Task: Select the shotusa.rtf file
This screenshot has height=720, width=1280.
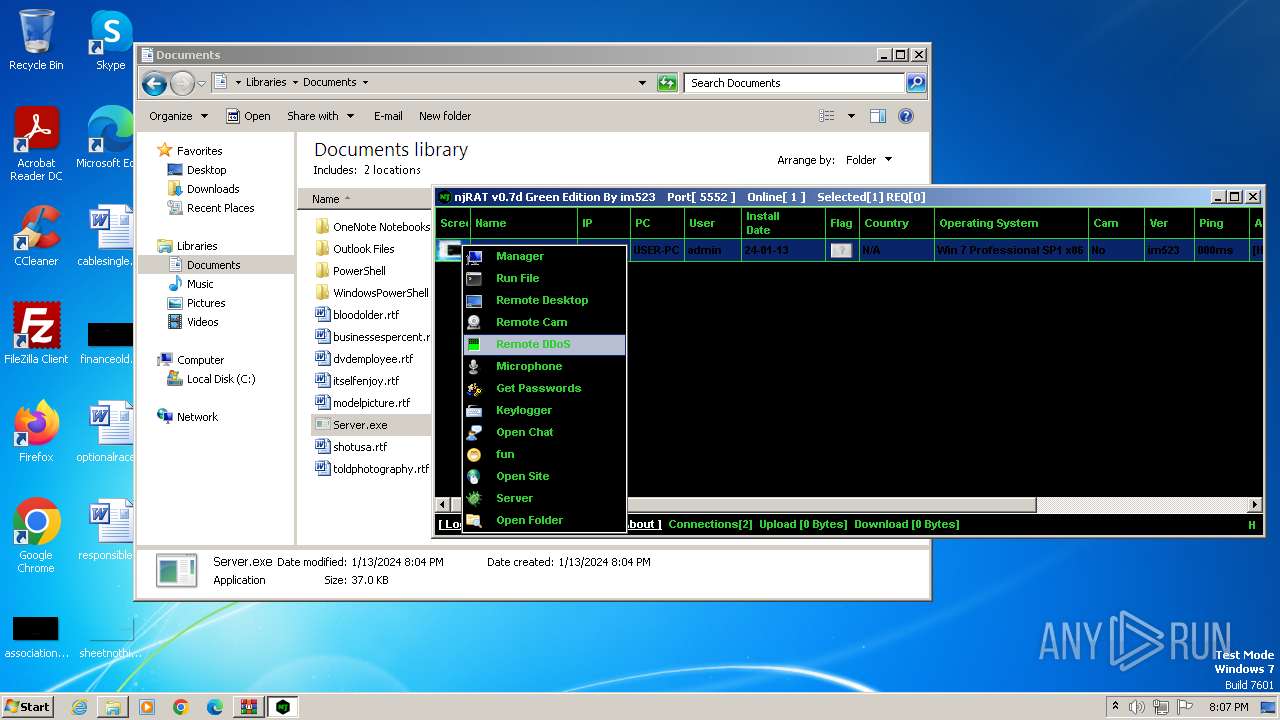Action: pos(360,447)
